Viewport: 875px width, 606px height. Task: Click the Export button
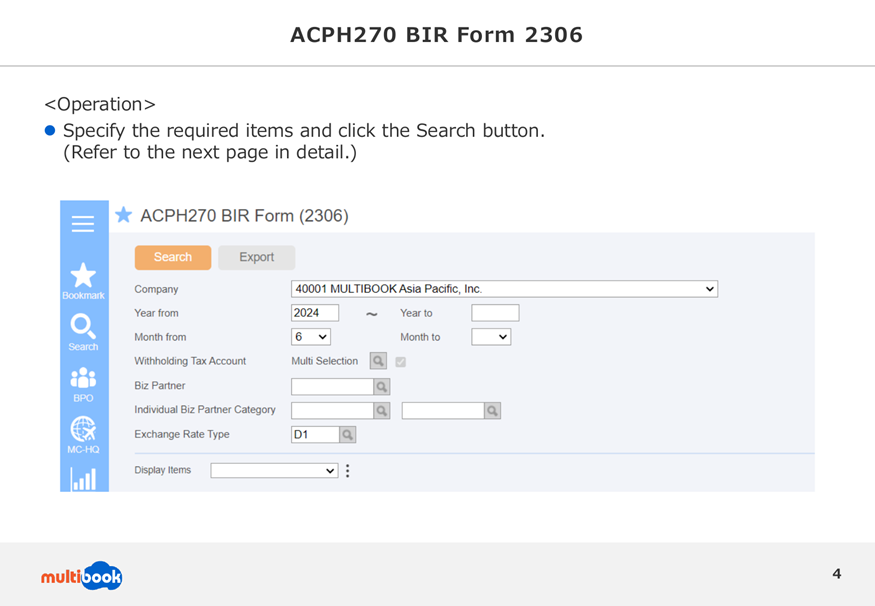257,257
